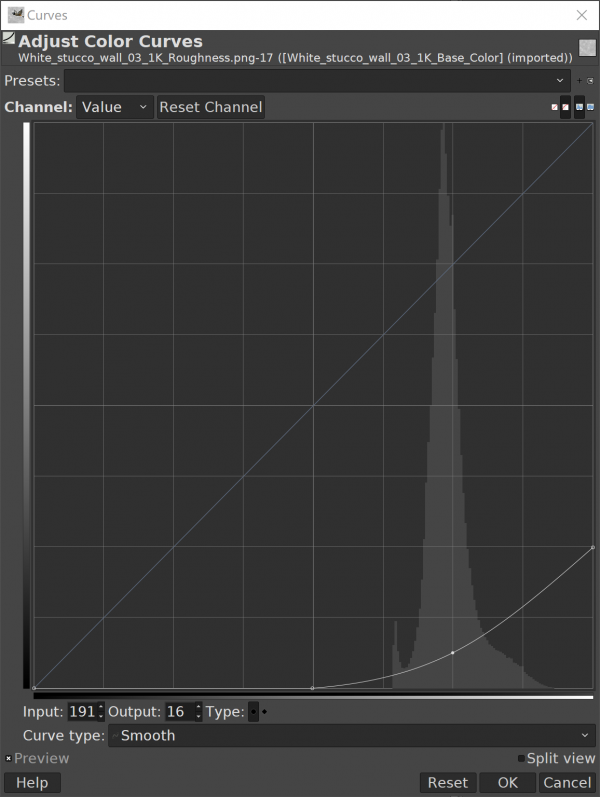Open the Presets dropdown

[x=316, y=80]
